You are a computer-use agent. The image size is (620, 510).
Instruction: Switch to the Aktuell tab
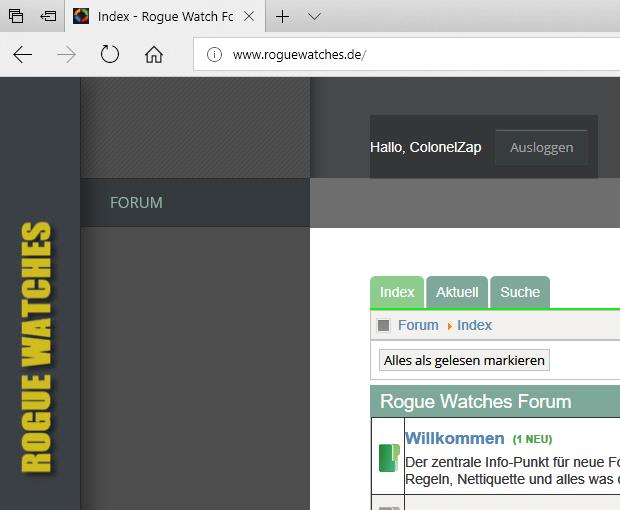click(x=457, y=292)
